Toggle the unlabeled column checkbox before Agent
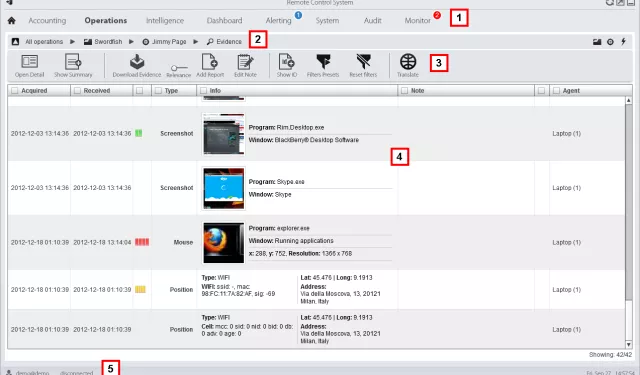 [541, 91]
